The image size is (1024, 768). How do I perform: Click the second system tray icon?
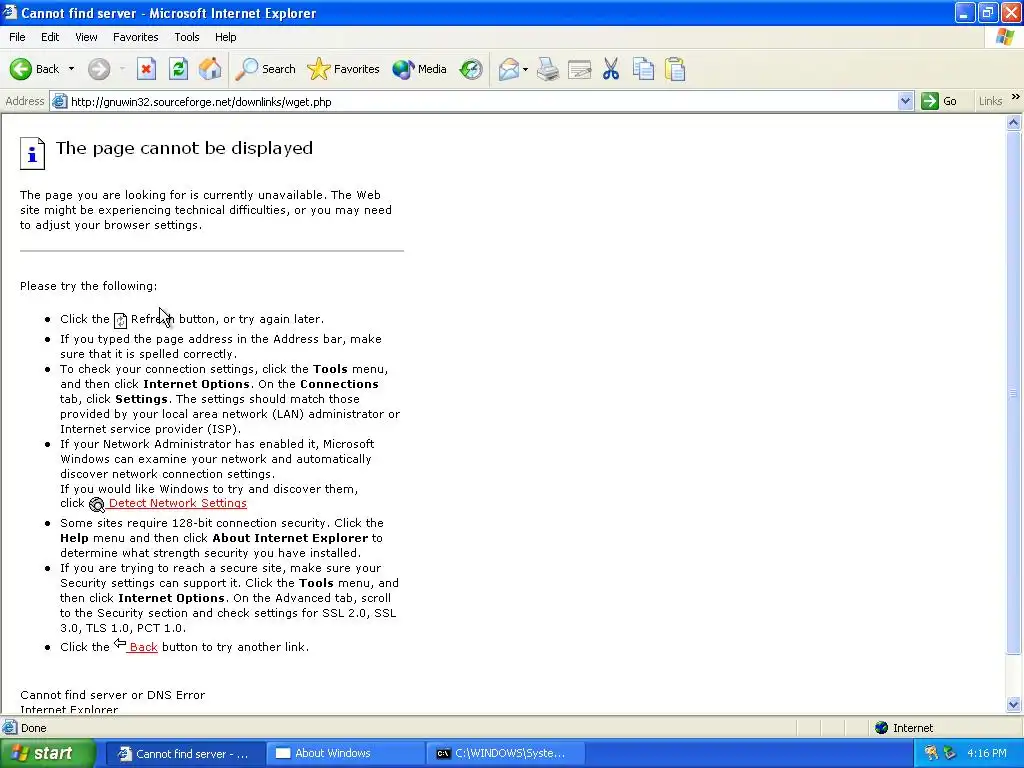click(950, 754)
